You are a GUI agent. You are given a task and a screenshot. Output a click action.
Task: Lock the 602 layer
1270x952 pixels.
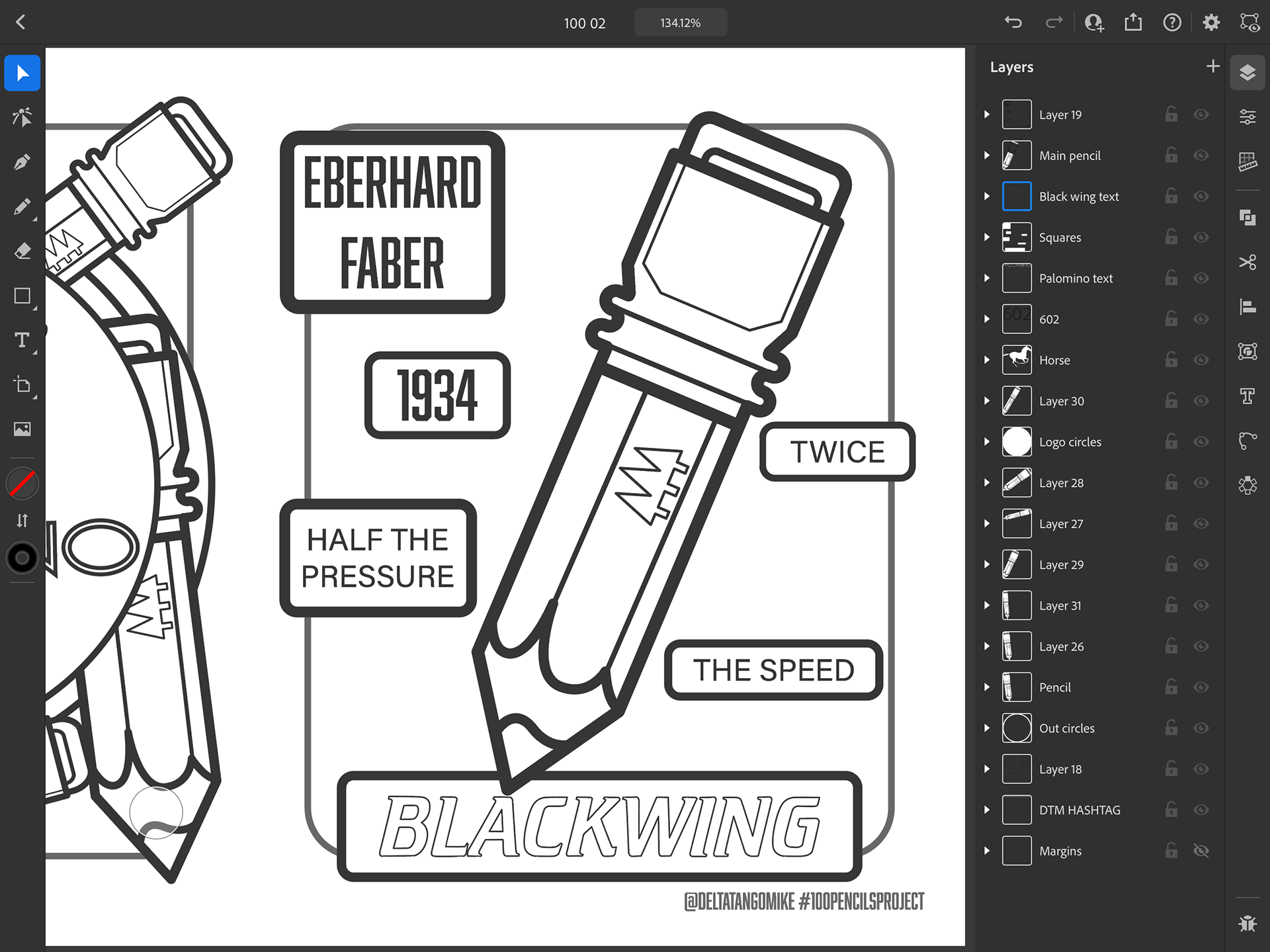(1171, 319)
